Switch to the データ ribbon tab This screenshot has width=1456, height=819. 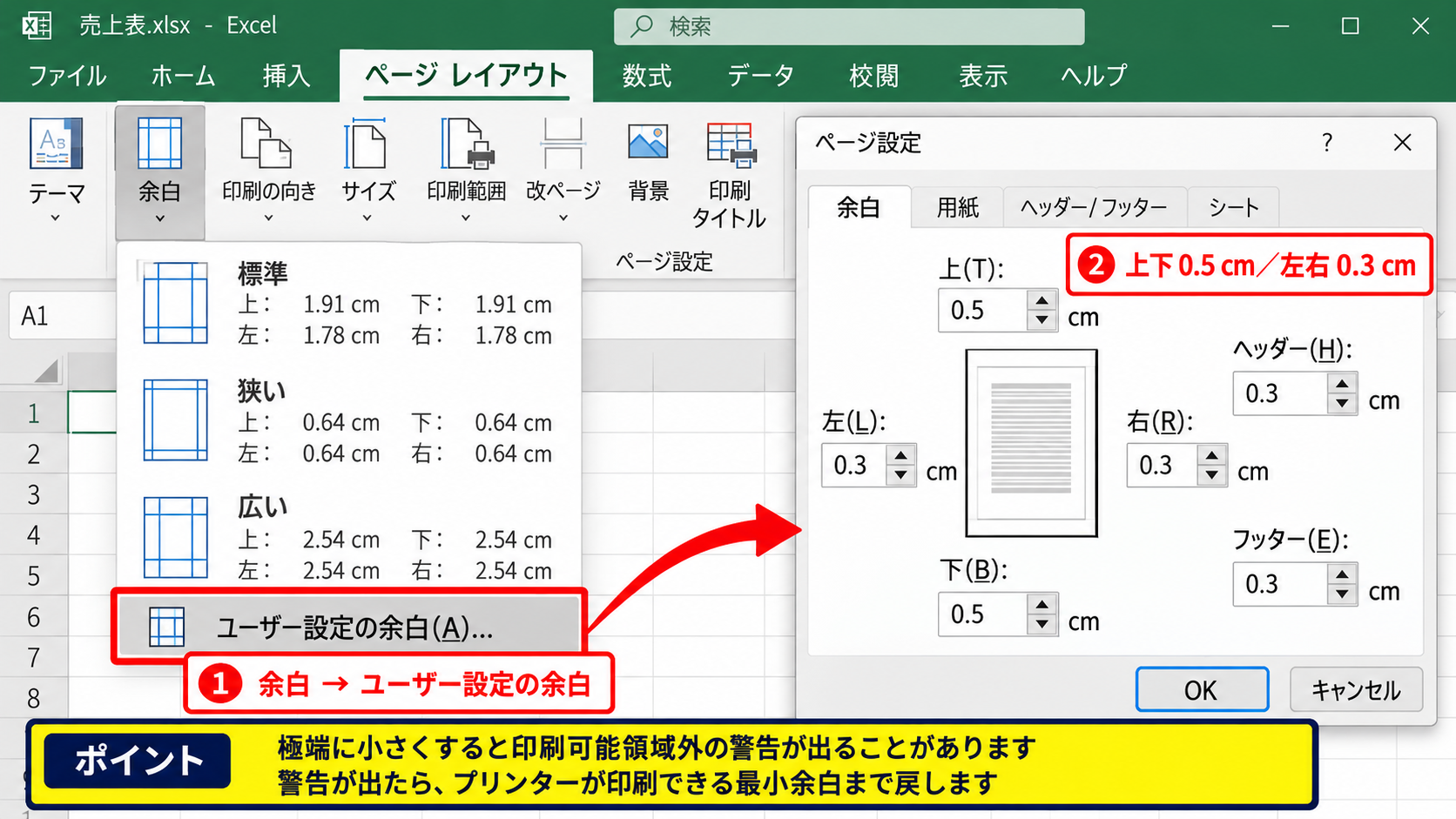760,76
